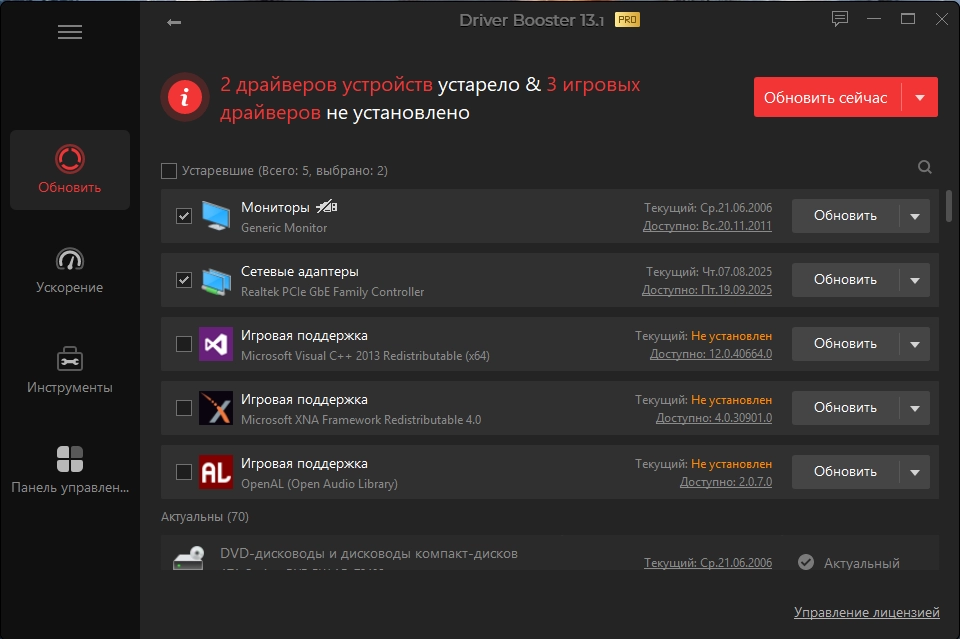Click the Обновить сейчас button
The width and height of the screenshot is (960, 639).
tap(827, 97)
